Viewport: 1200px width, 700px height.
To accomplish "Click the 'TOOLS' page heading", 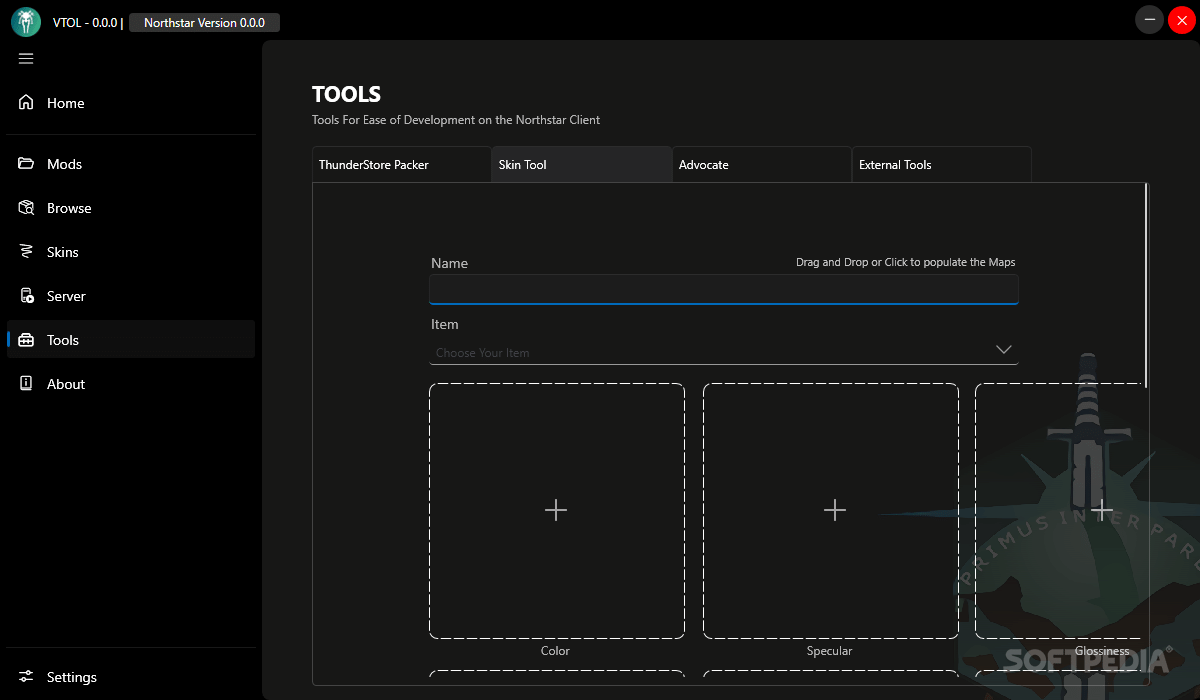I will point(346,94).
